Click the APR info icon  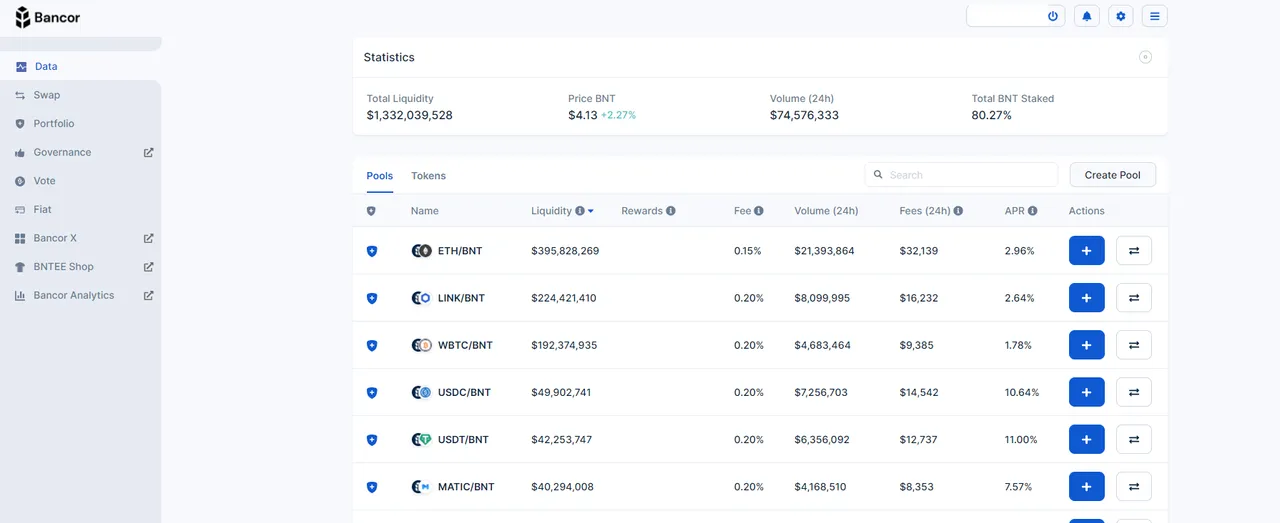tap(1033, 211)
